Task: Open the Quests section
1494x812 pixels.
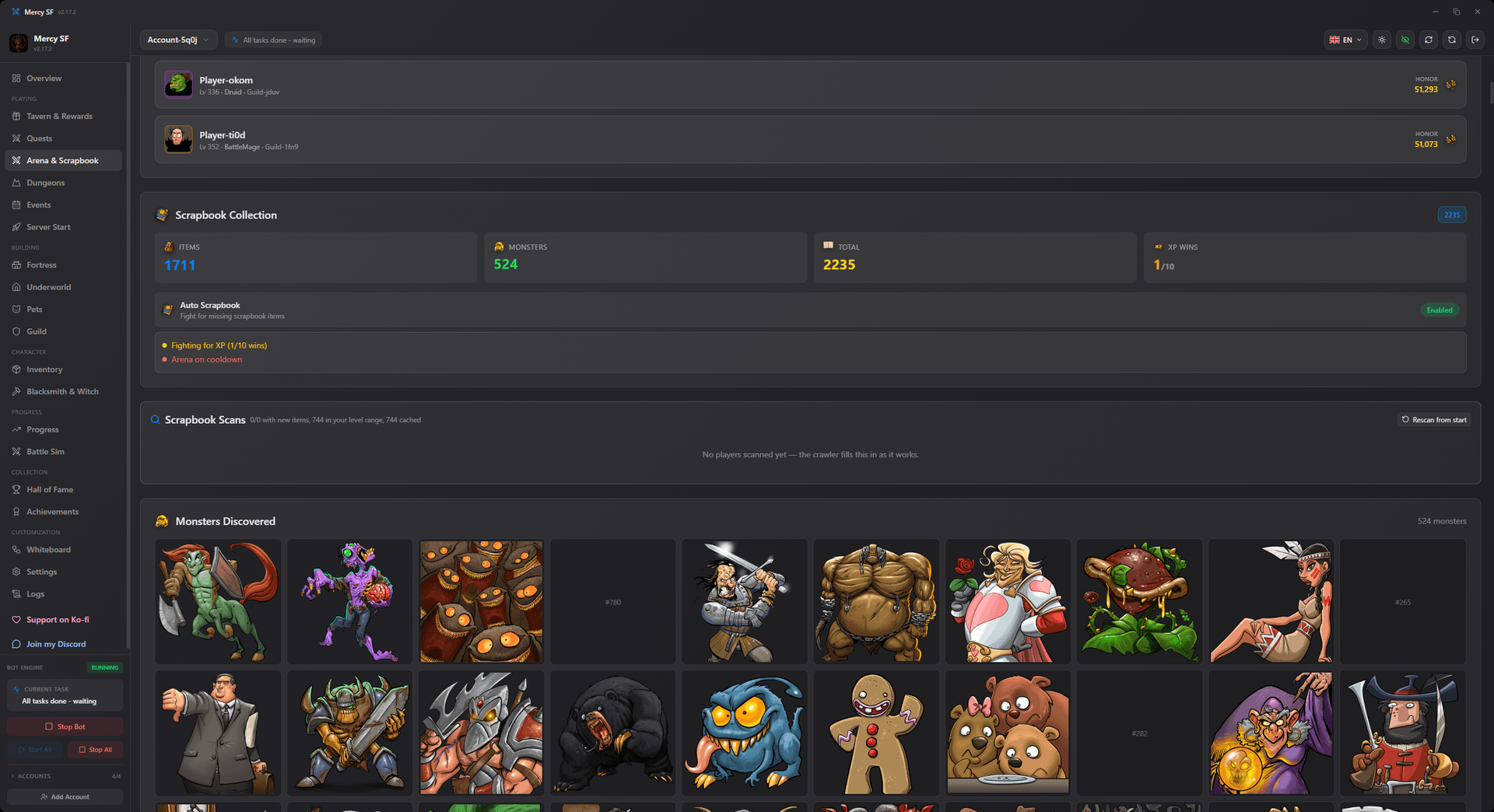Action: click(x=63, y=138)
